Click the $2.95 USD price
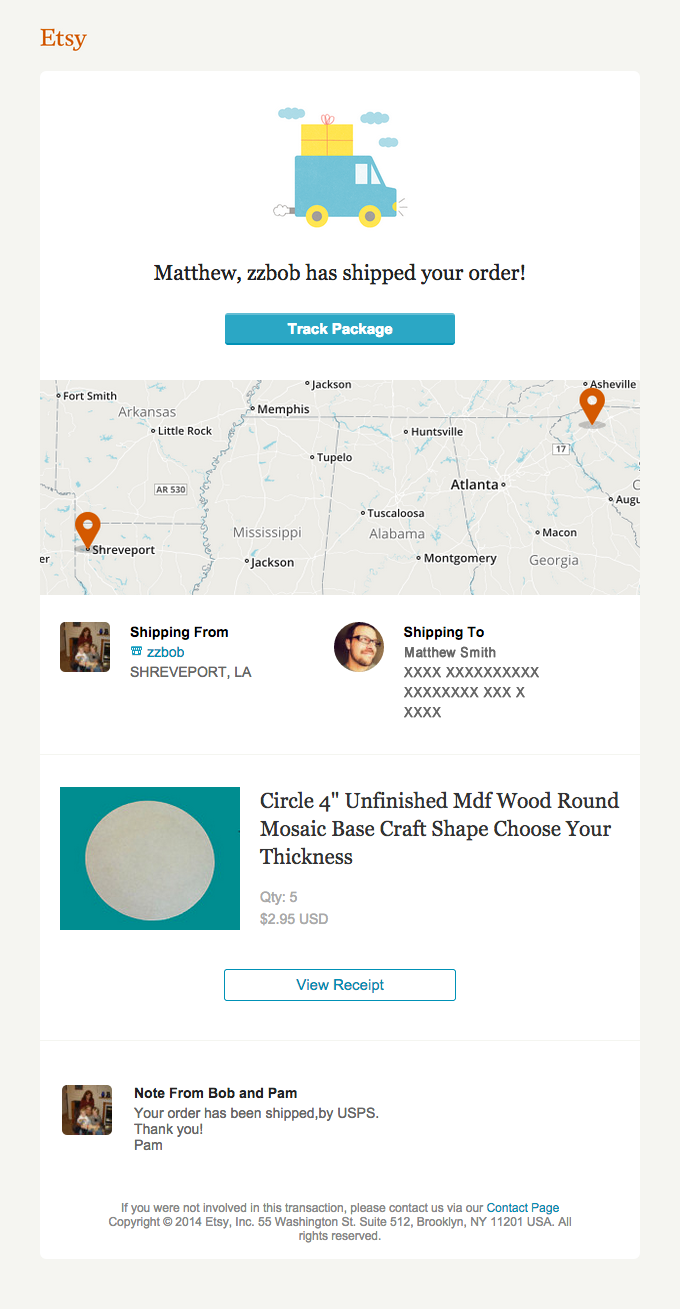The width and height of the screenshot is (680, 1309). coord(294,919)
